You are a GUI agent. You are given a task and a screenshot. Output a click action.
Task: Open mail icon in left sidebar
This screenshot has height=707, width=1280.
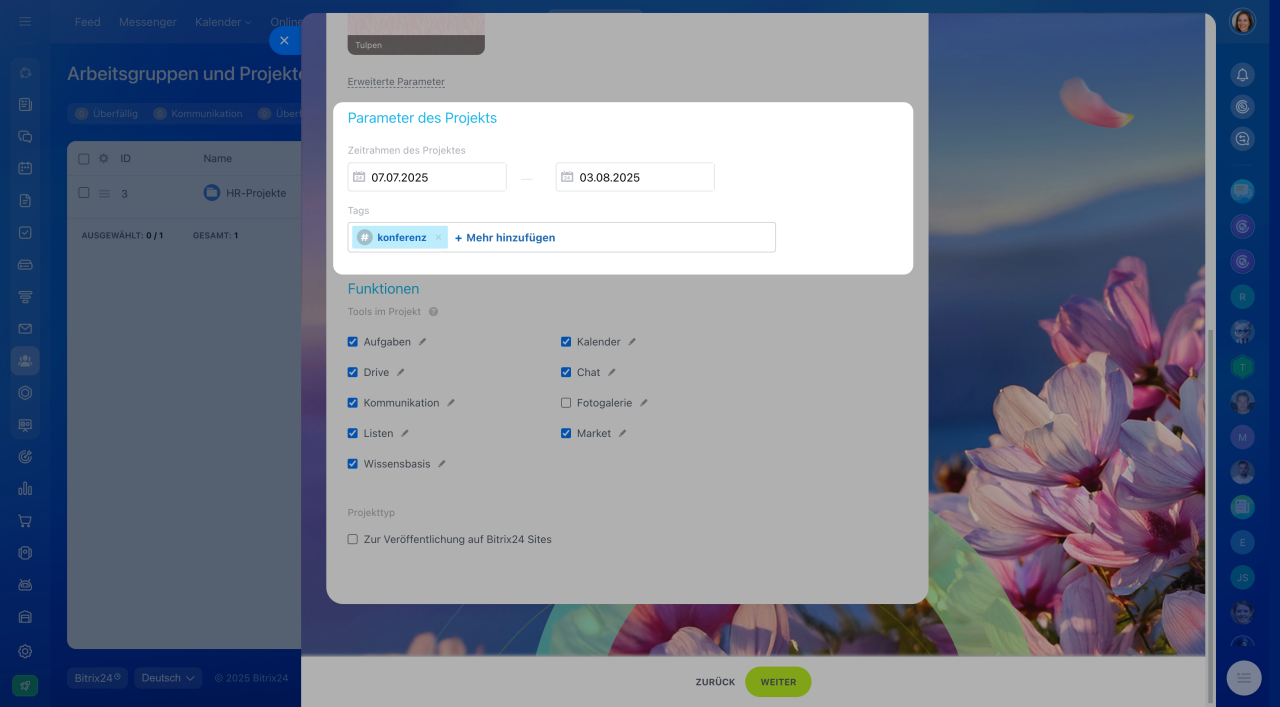click(25, 328)
